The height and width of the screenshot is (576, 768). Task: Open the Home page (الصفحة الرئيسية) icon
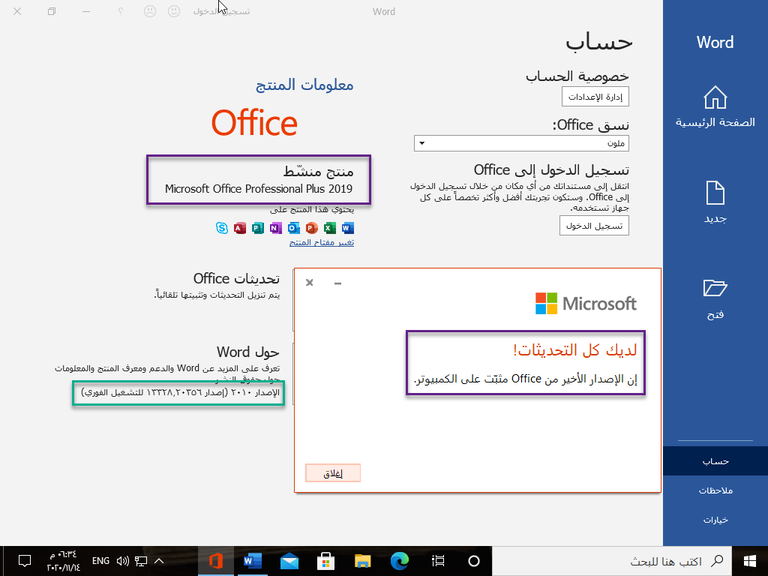click(x=715, y=97)
